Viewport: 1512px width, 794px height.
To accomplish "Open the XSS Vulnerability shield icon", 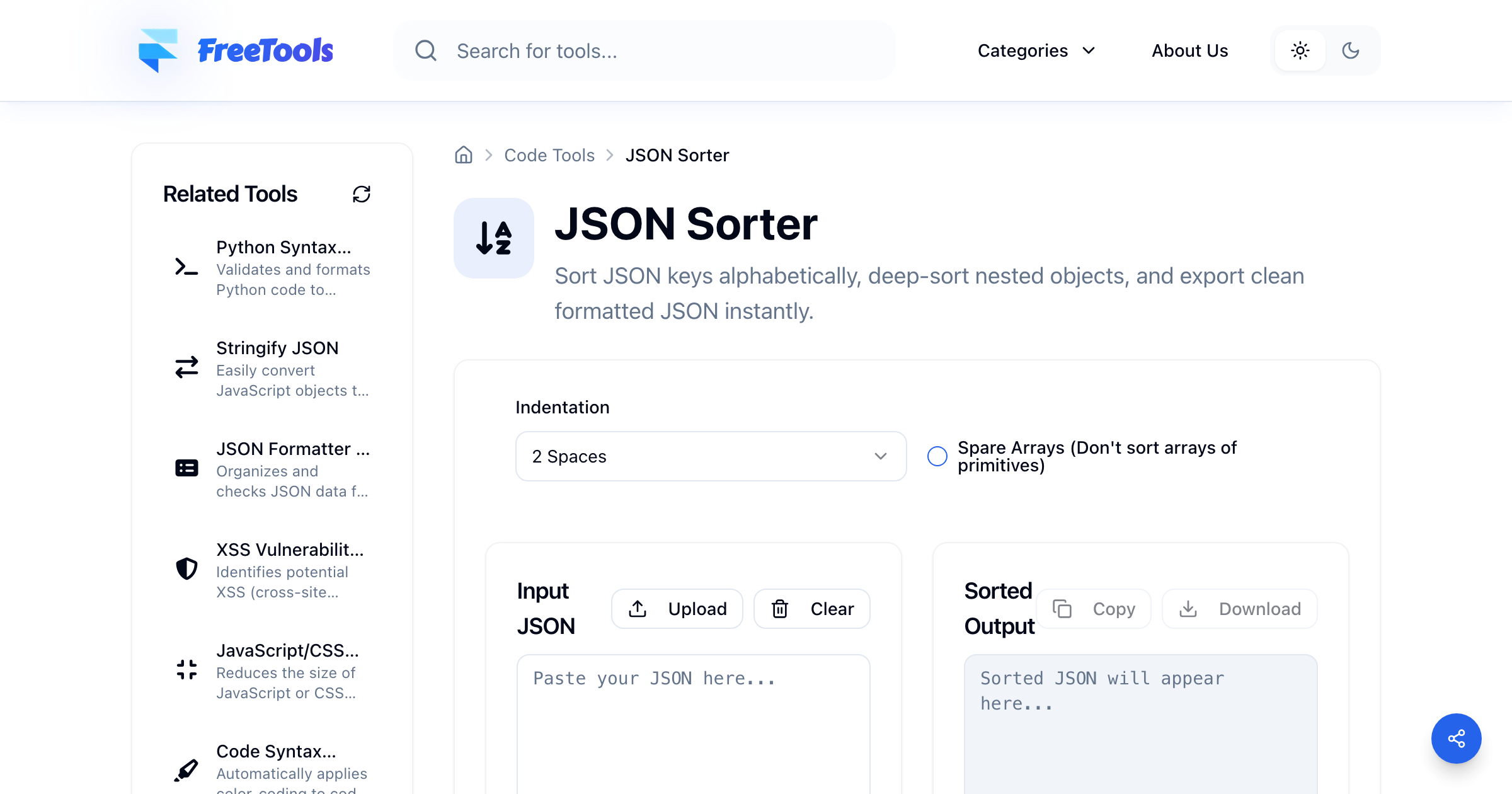I will tap(186, 569).
